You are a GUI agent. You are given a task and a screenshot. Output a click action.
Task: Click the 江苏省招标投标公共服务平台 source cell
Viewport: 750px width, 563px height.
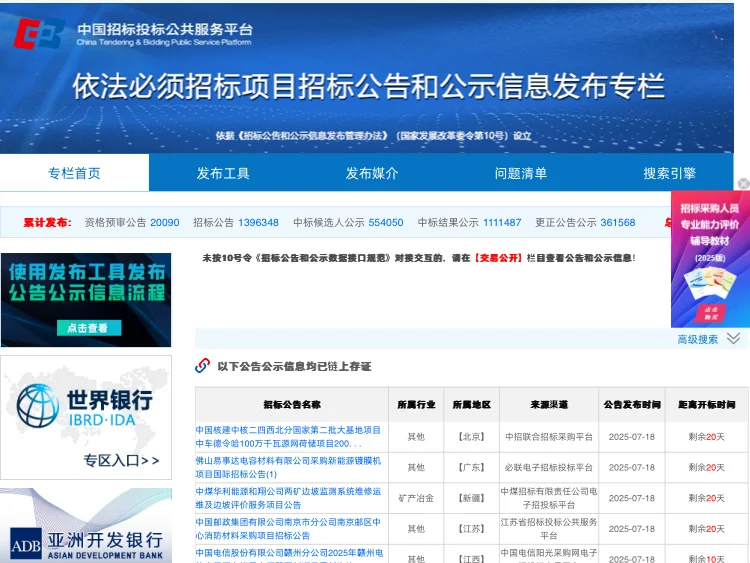click(549, 529)
